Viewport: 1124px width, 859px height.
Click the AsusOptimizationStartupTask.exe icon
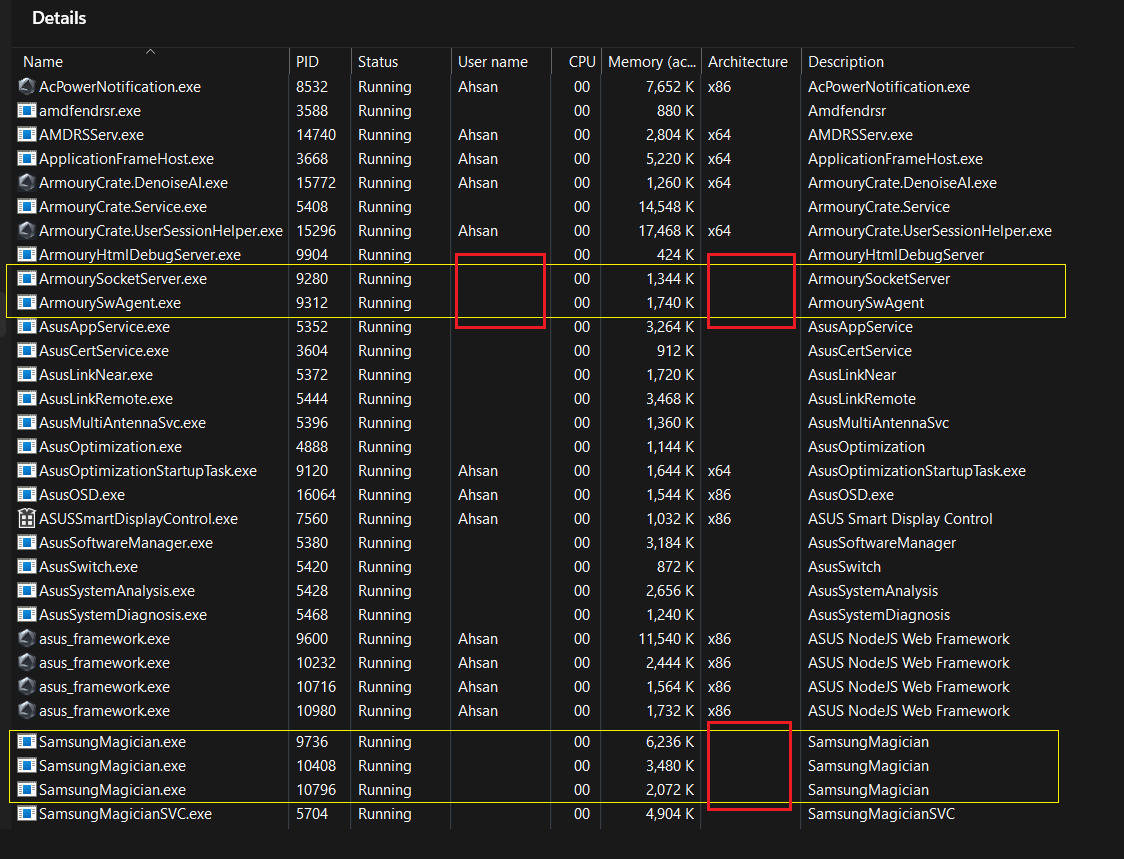pyautogui.click(x=27, y=471)
